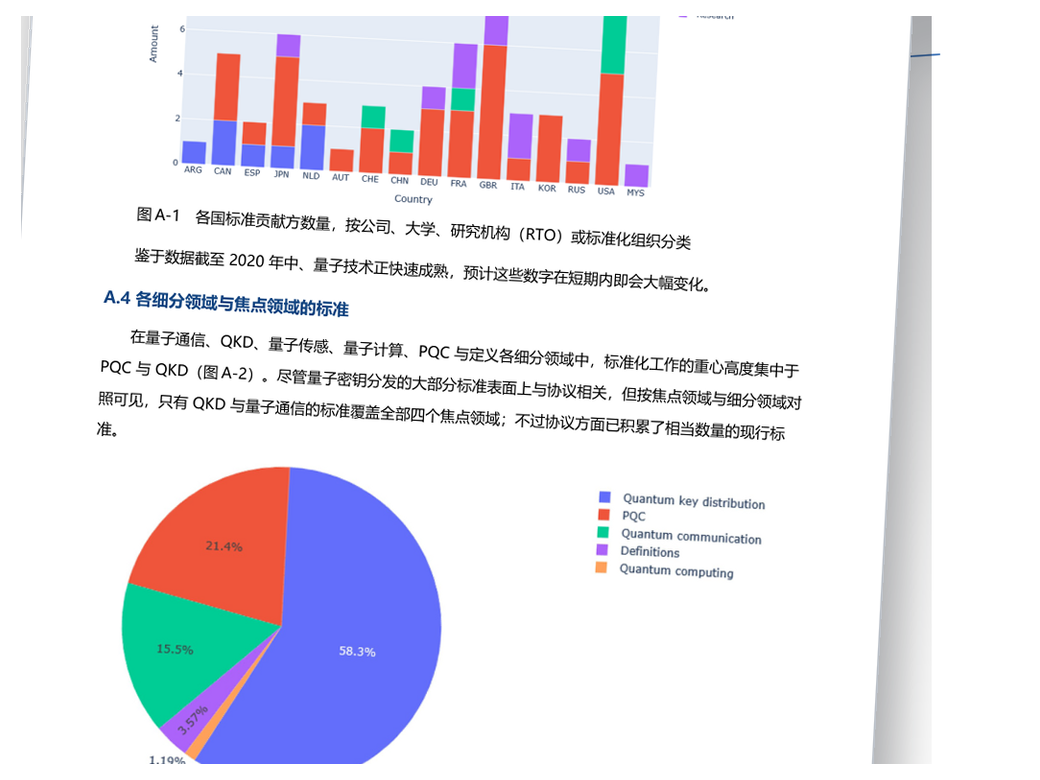This screenshot has height=780, width=1040.
Task: Click the 'USA' axis label
Action: (606, 191)
